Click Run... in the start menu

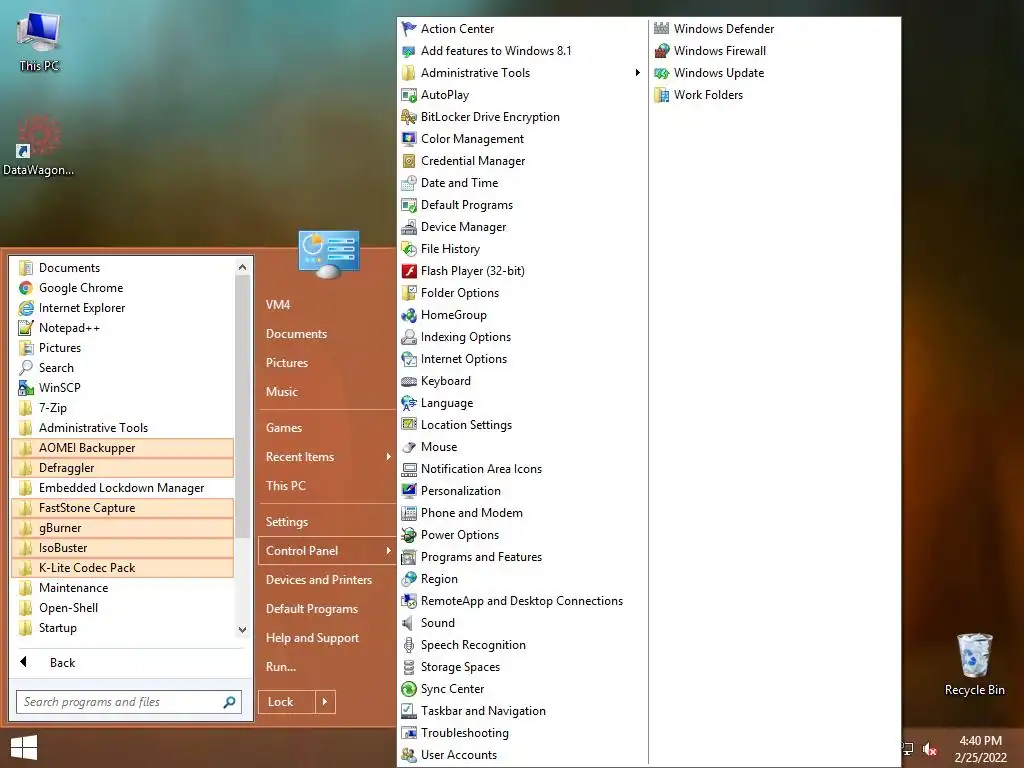(281, 667)
